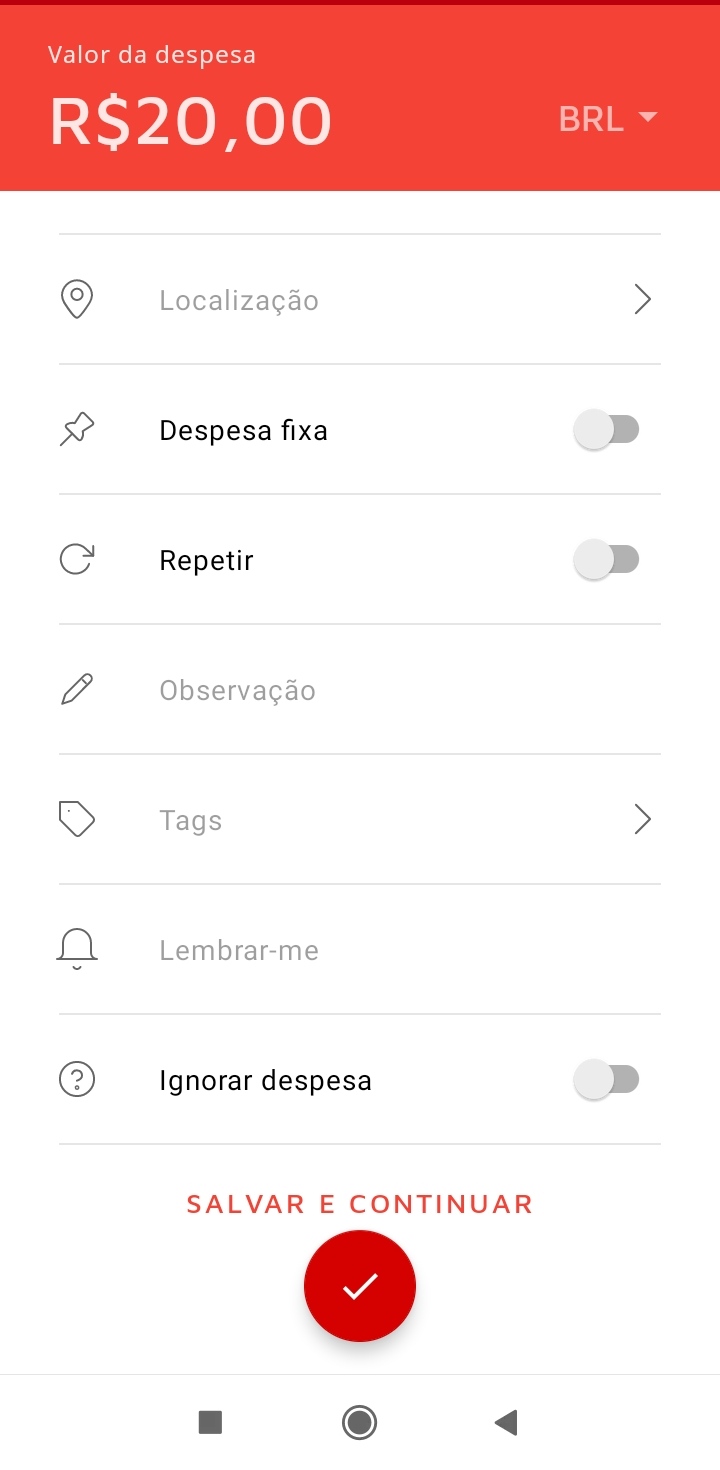Expand Localização using its chevron arrow
Screen dimensions: 720x1470
coord(643,299)
